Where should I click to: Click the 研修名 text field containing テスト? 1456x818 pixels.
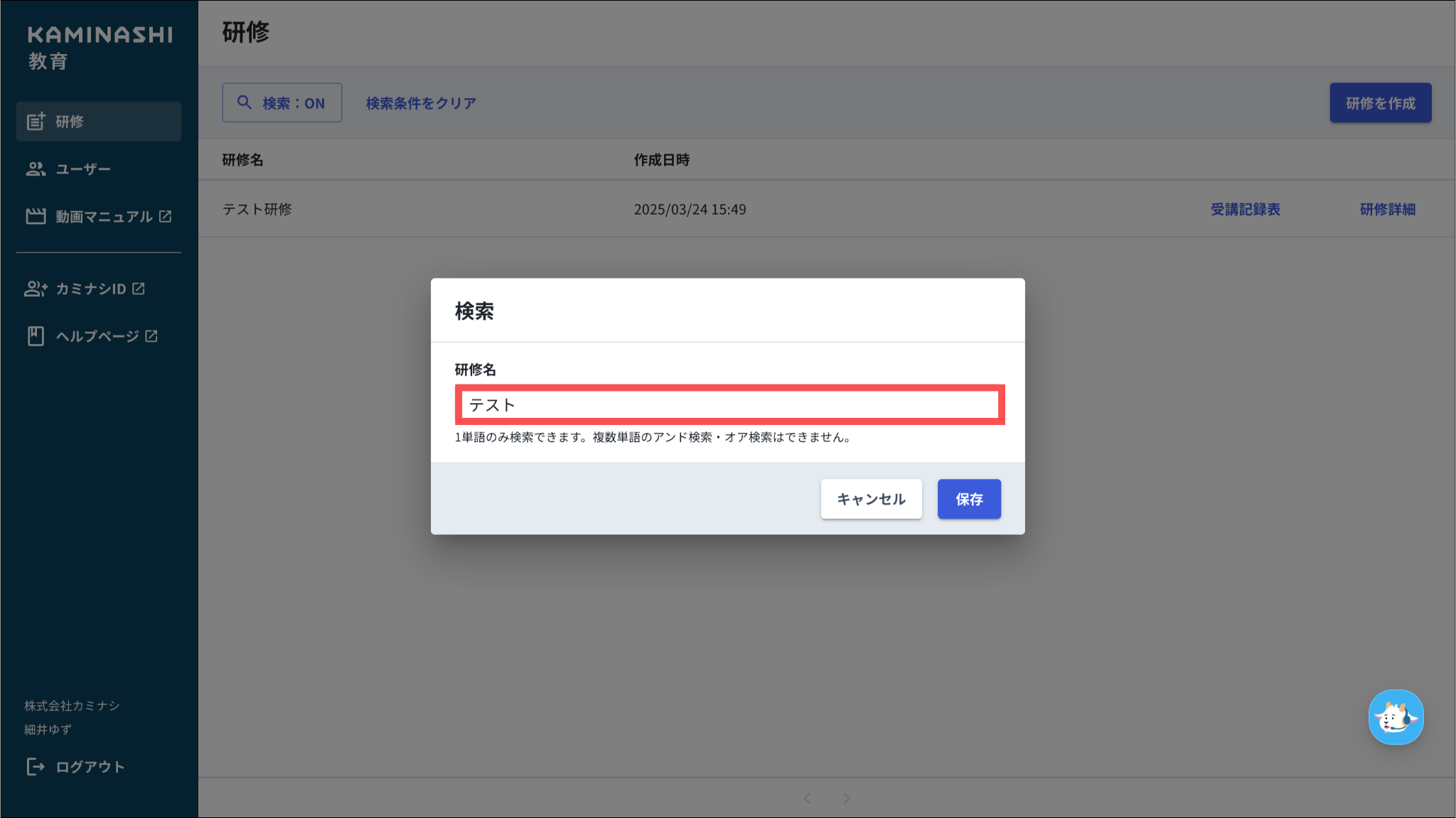(x=729, y=405)
